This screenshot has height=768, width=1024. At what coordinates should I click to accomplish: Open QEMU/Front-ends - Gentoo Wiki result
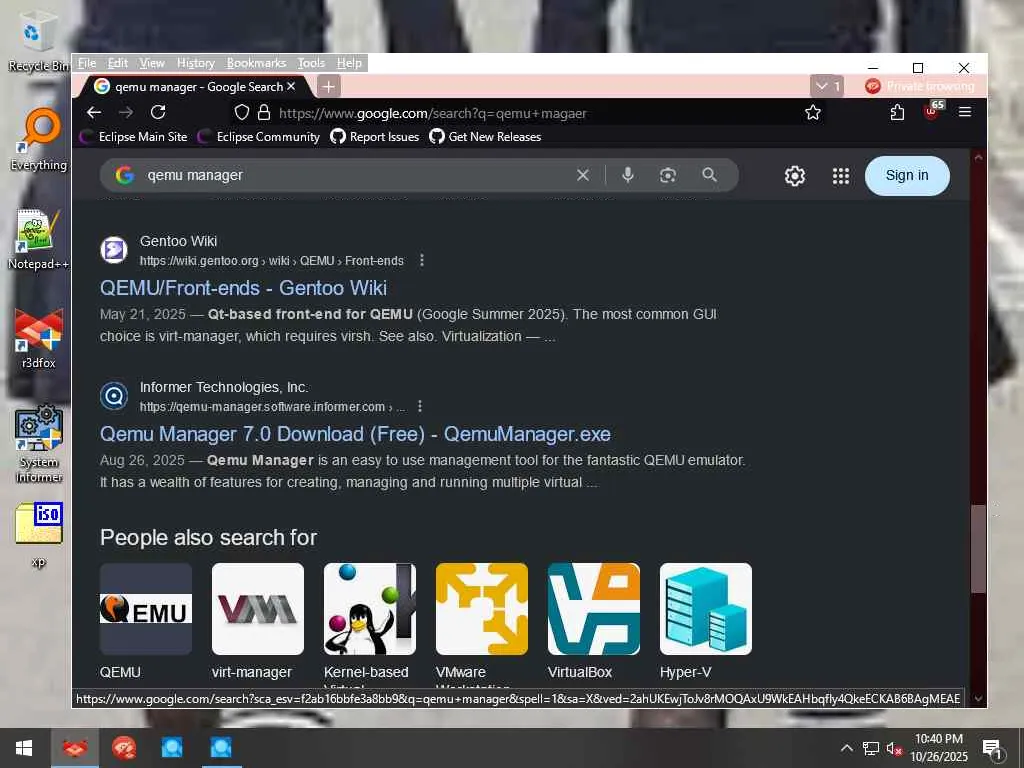[x=243, y=288]
